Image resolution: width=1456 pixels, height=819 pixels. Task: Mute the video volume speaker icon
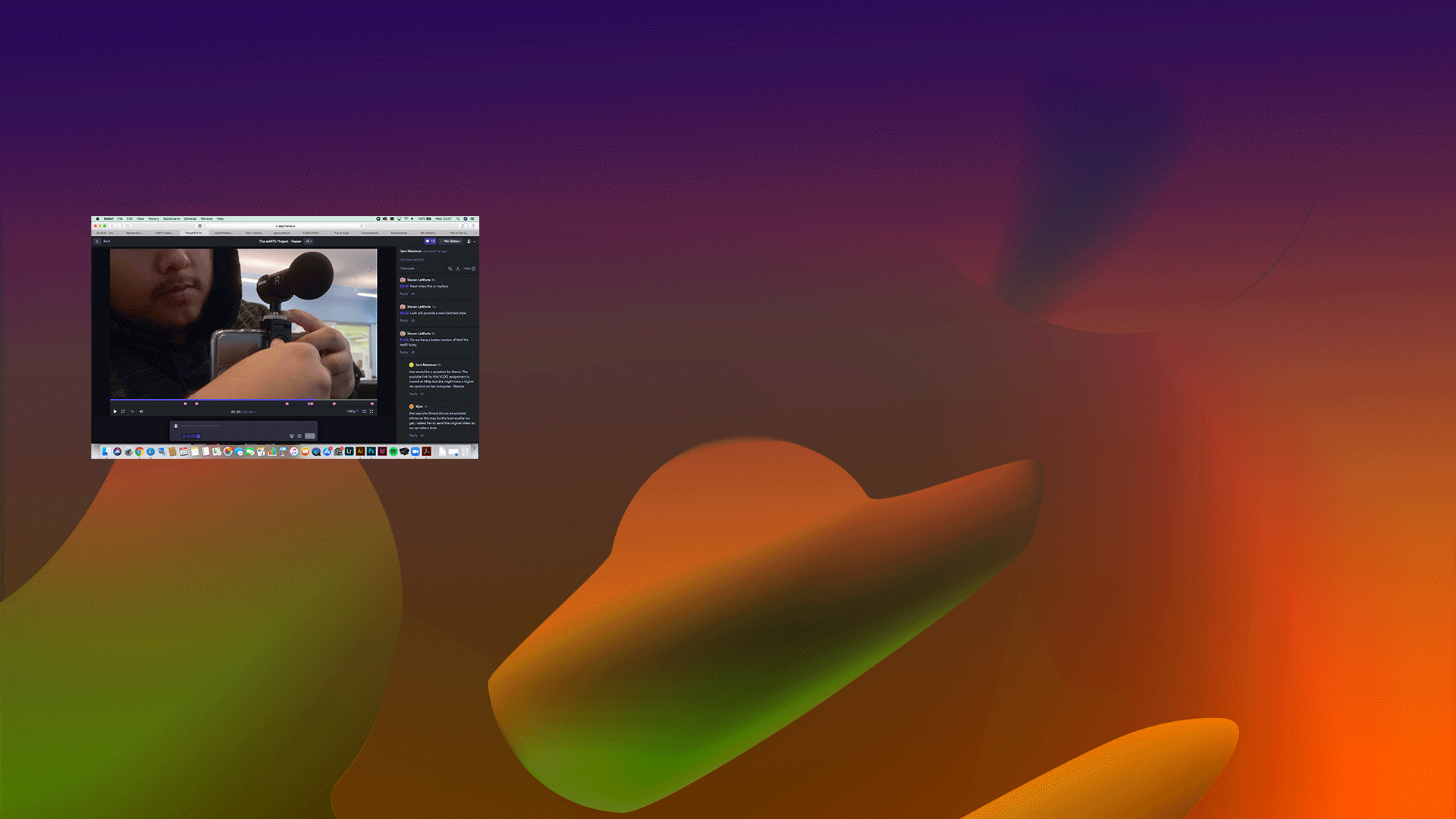[x=141, y=412]
